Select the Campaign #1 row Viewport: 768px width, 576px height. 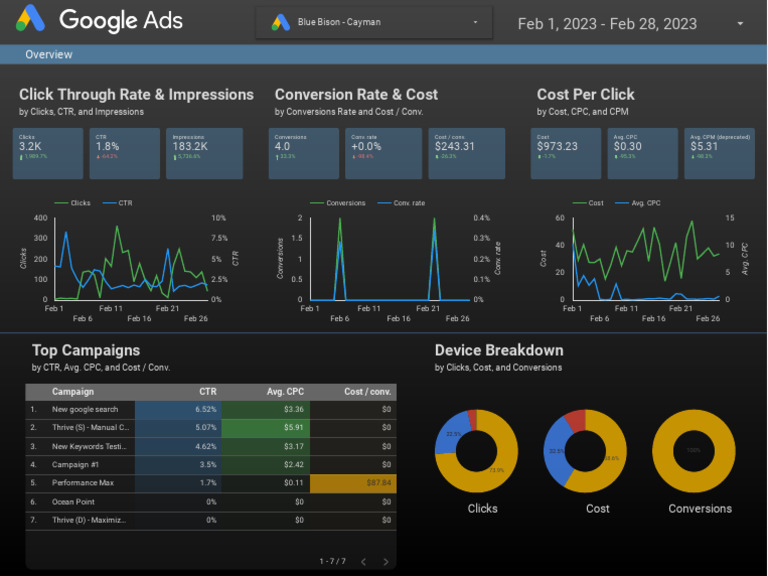tap(211, 464)
